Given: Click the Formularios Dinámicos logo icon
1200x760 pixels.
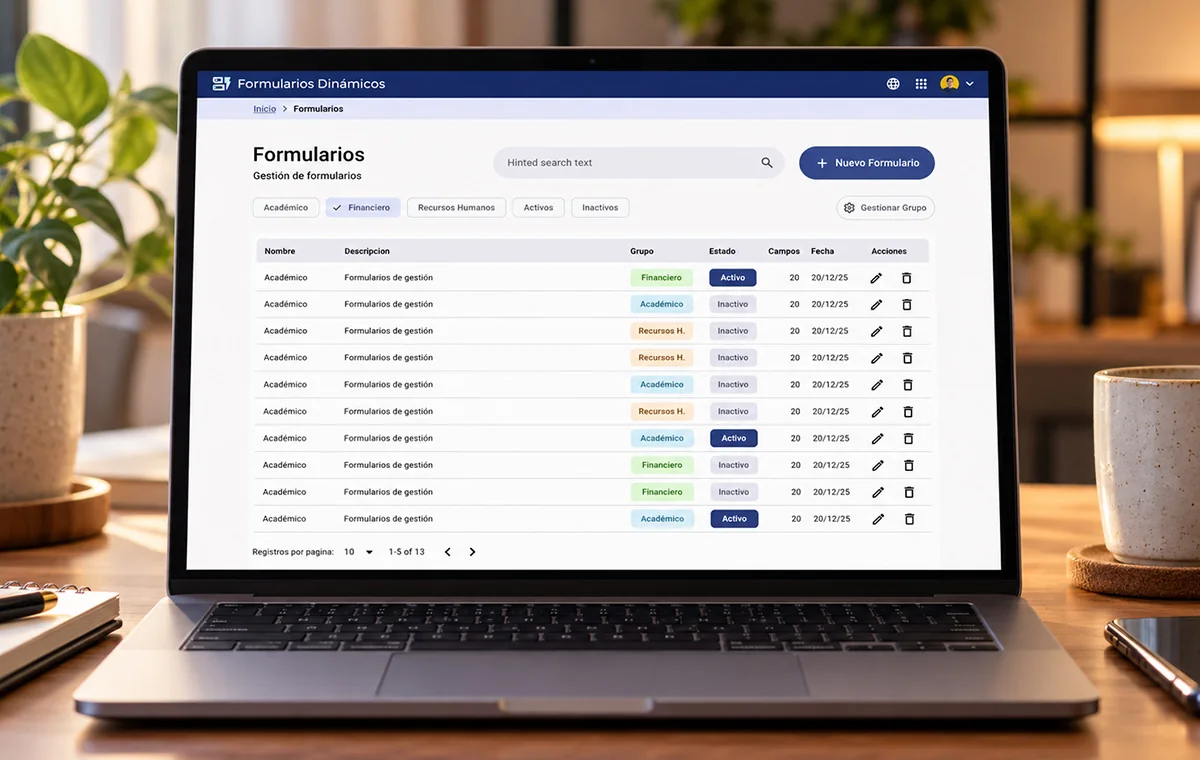Looking at the screenshot, I should (221, 84).
